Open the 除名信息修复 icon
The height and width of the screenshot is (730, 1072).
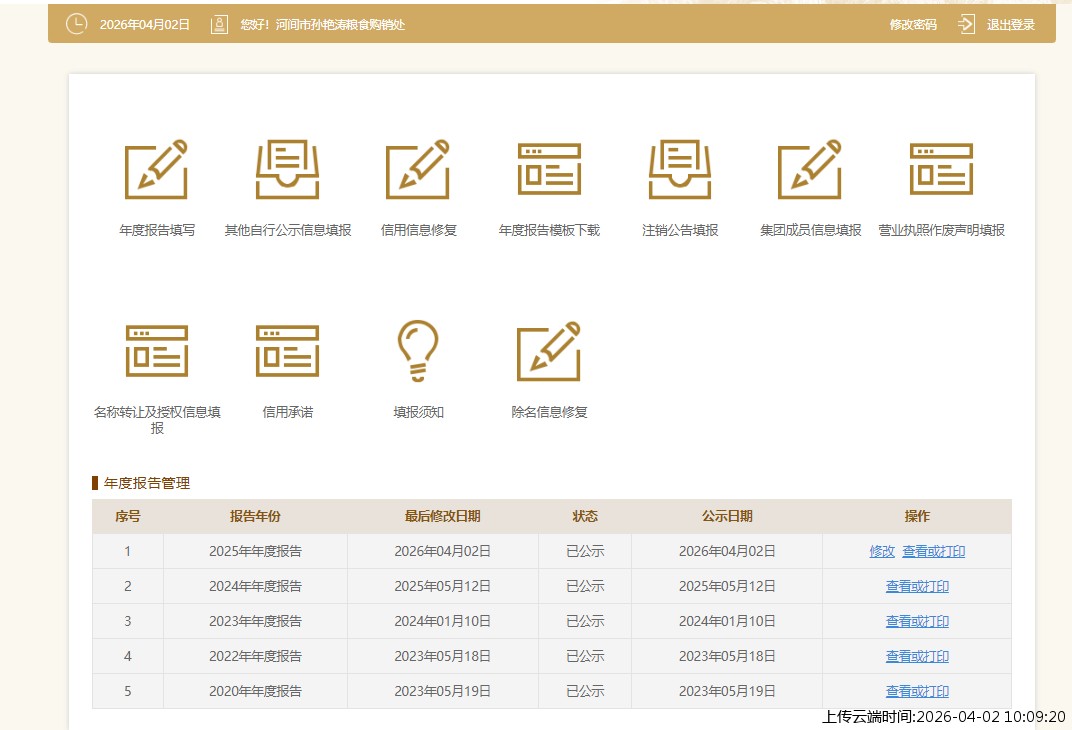pos(549,351)
